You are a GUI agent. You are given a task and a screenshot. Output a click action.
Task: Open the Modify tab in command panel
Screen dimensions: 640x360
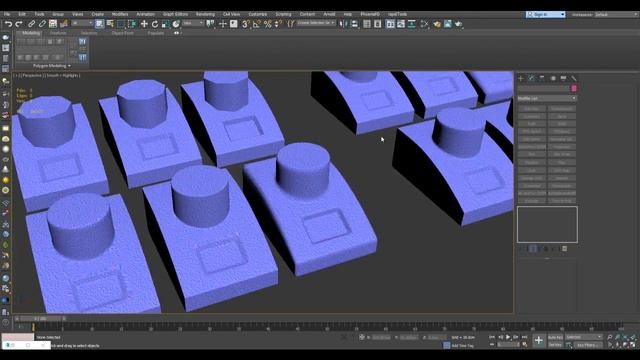(x=531, y=78)
